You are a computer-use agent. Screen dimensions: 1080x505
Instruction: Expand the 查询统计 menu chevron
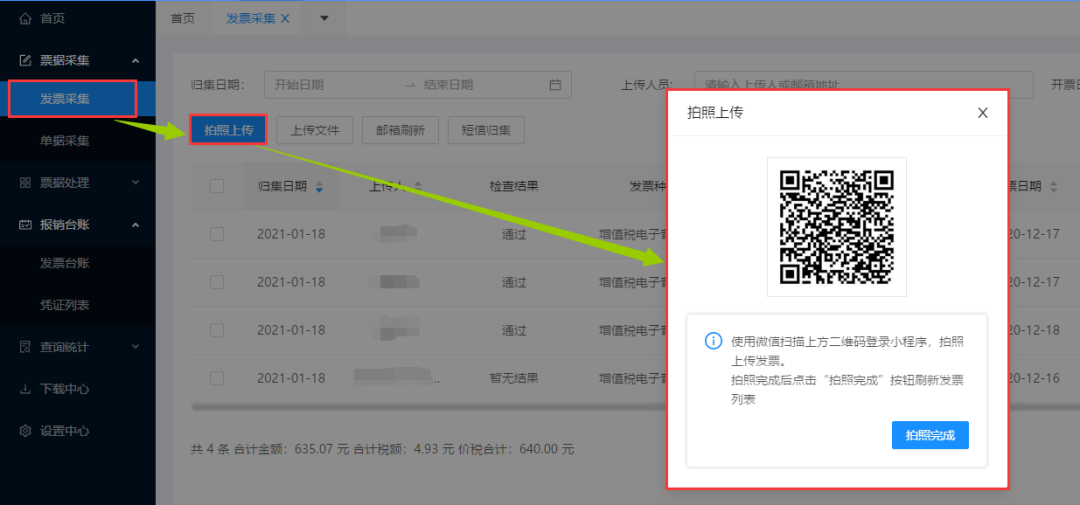(x=136, y=347)
